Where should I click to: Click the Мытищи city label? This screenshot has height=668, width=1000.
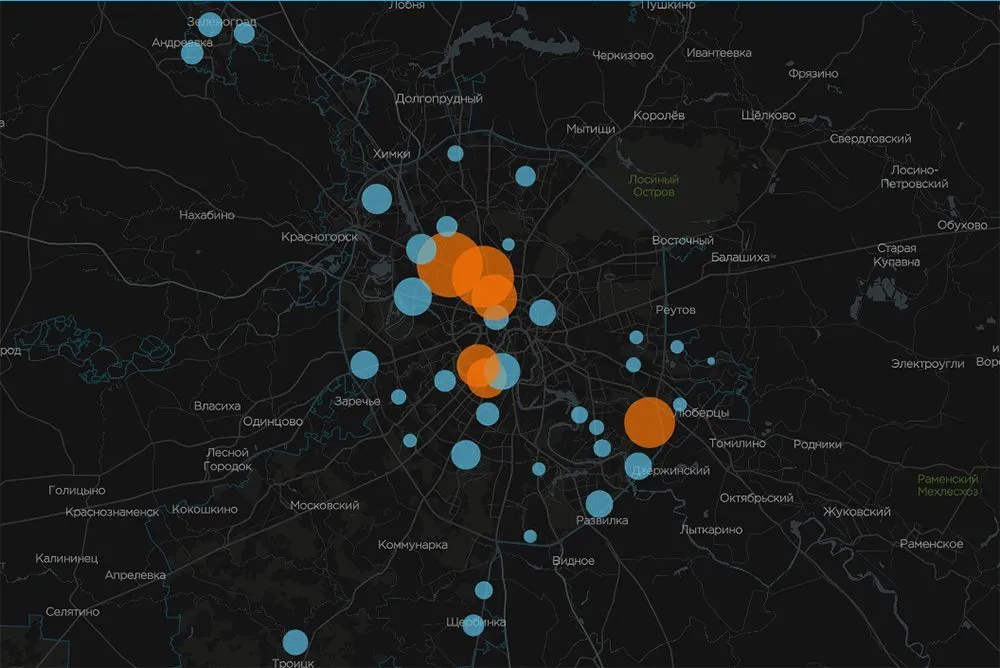[x=591, y=129]
